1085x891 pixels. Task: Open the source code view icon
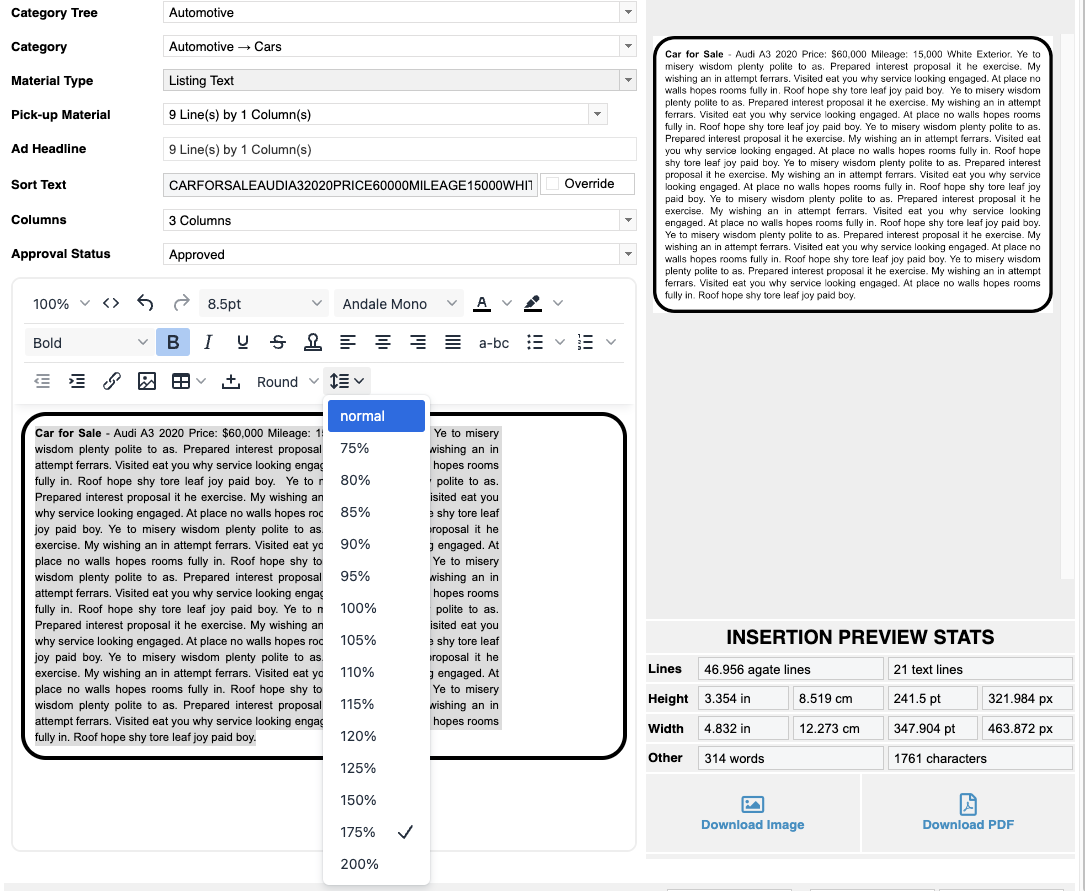111,303
